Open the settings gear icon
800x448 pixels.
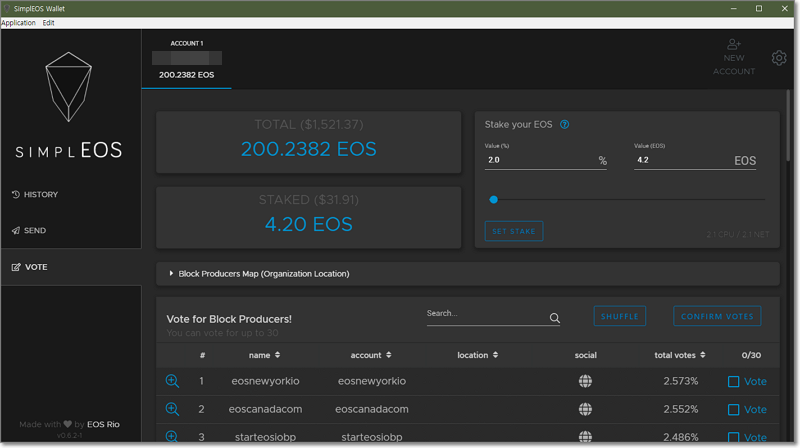tap(779, 59)
